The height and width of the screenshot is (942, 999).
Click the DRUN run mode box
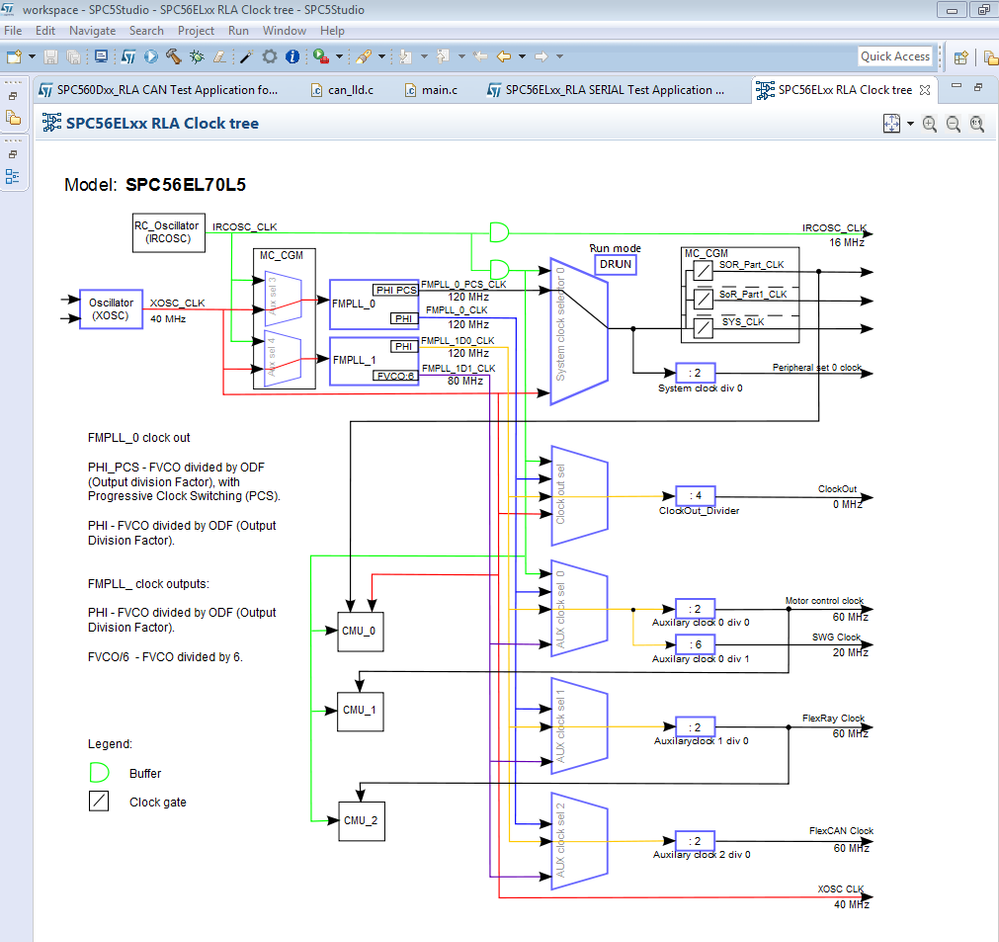tap(615, 264)
